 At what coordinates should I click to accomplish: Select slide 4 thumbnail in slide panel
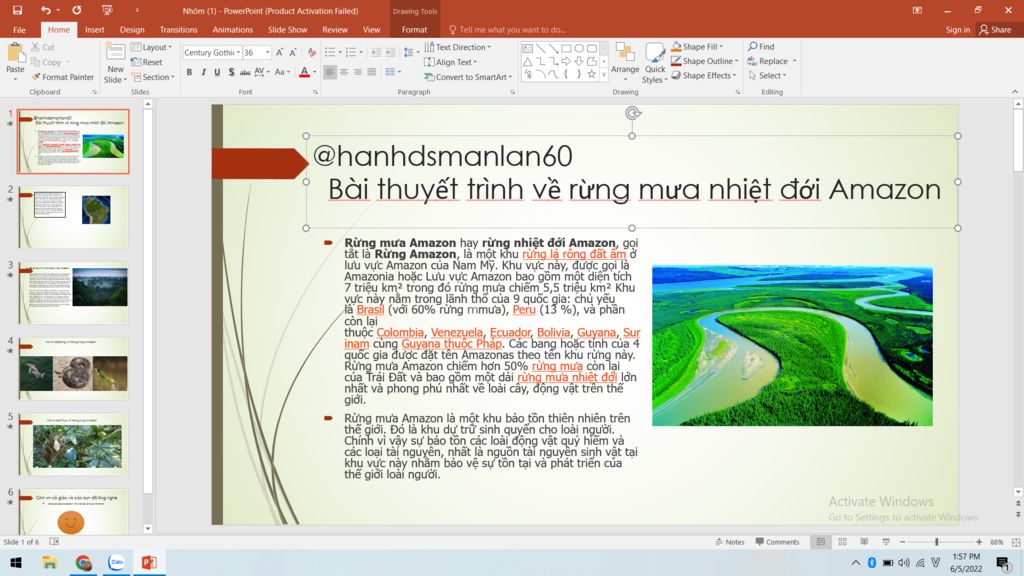pyautogui.click(x=73, y=369)
